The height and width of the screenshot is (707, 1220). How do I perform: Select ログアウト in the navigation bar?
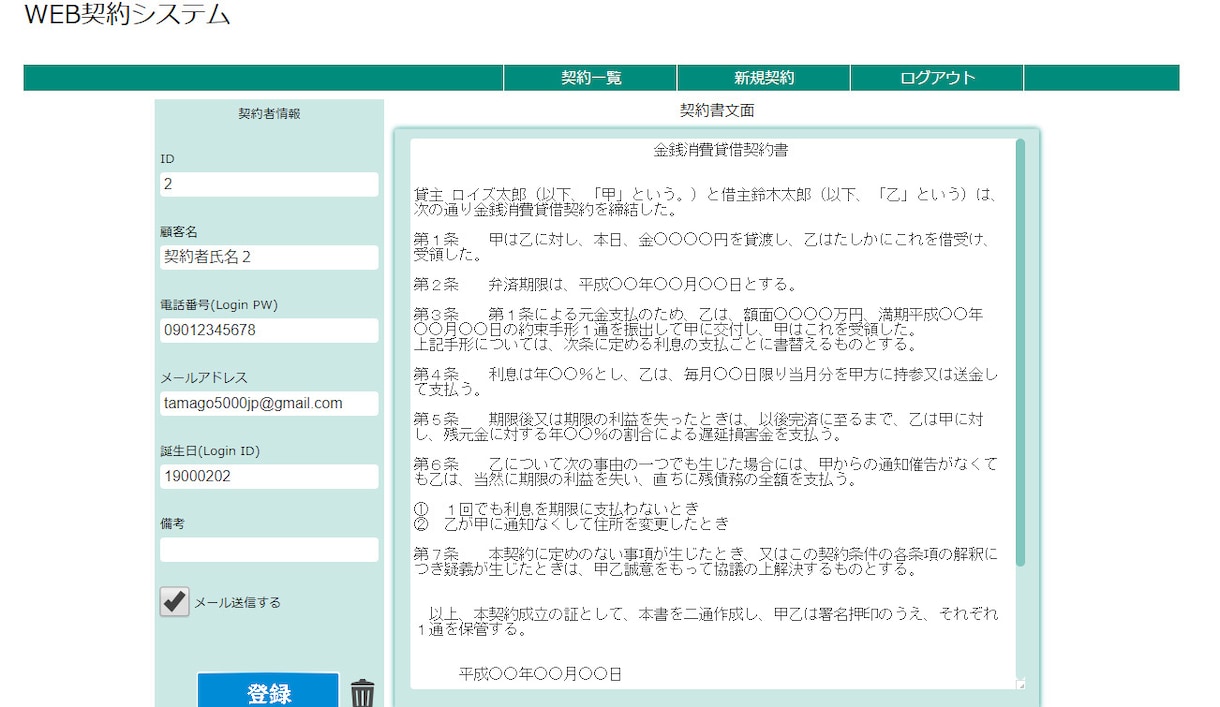(x=937, y=78)
